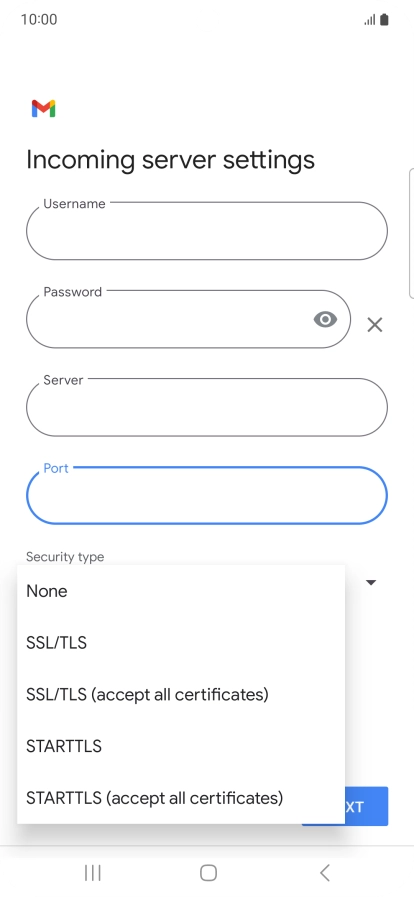Go to home screen via home icon
Viewport: 414px width, 897px height.
(208, 872)
